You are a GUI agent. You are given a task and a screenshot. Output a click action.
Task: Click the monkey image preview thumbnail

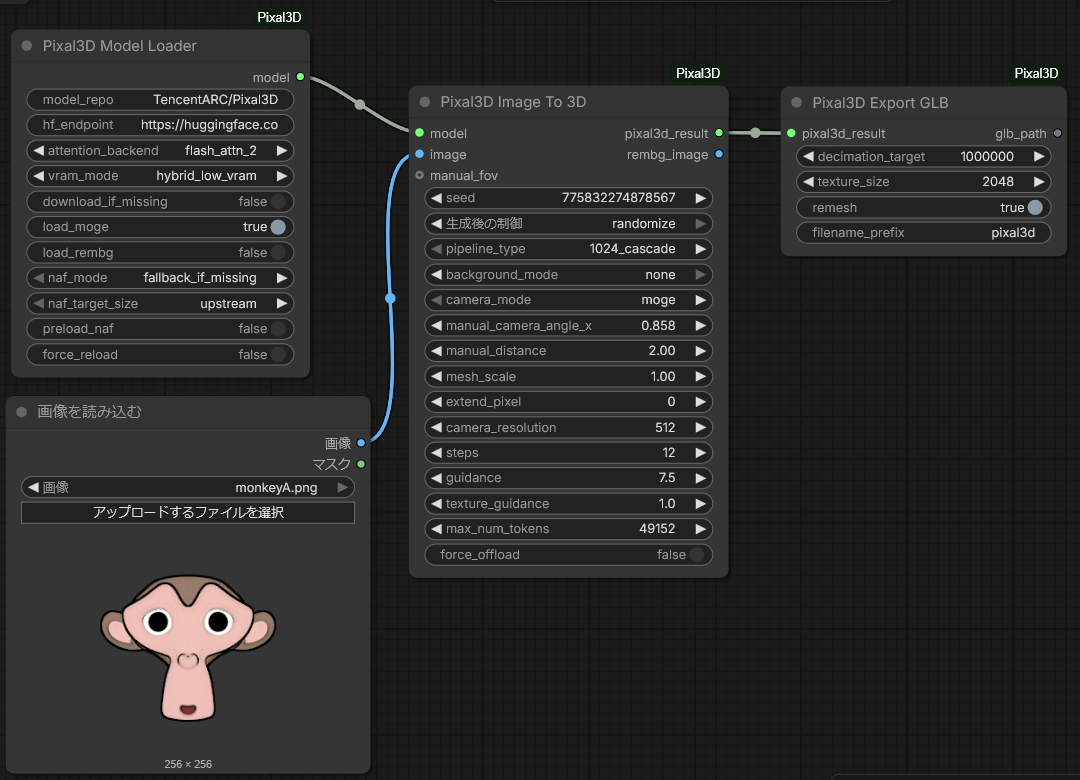click(x=188, y=648)
